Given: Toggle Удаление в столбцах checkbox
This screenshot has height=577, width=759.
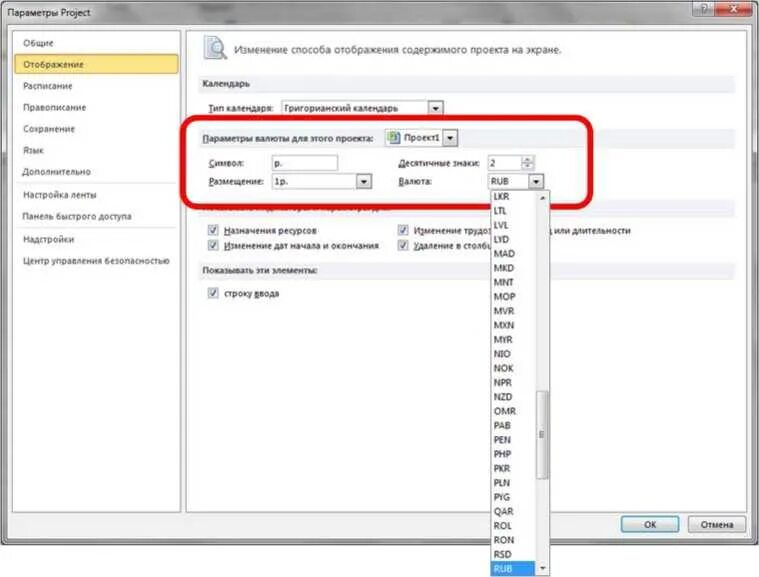Looking at the screenshot, I should (x=403, y=245).
